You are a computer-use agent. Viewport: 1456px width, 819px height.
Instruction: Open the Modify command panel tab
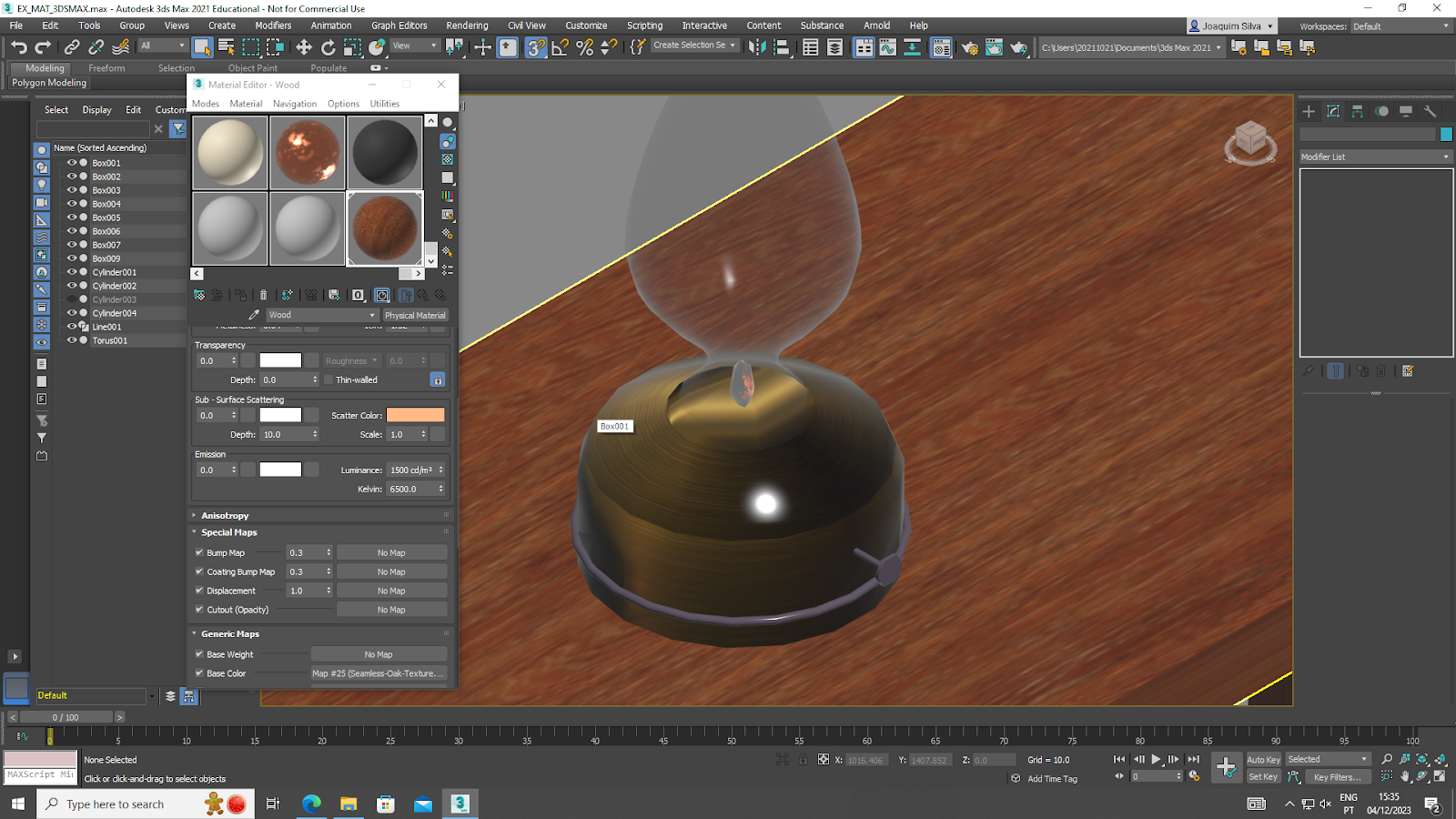click(1333, 111)
